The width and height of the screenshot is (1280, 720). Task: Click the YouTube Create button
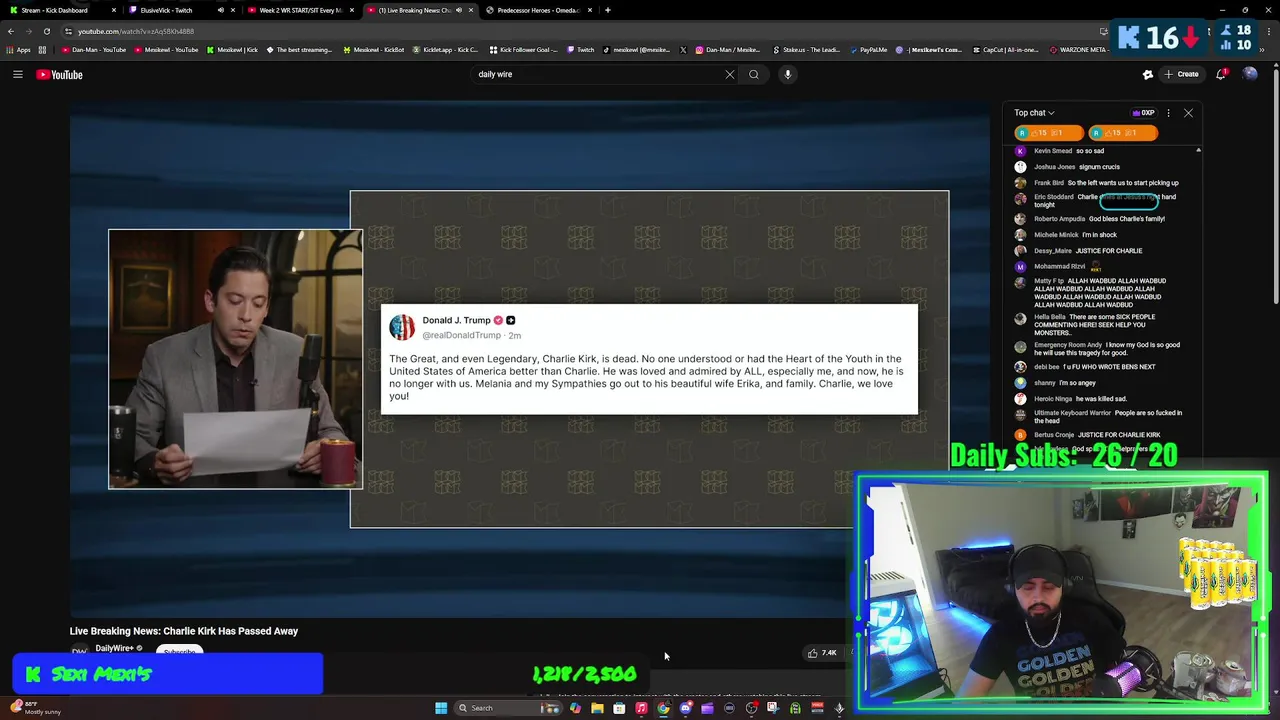point(1182,74)
